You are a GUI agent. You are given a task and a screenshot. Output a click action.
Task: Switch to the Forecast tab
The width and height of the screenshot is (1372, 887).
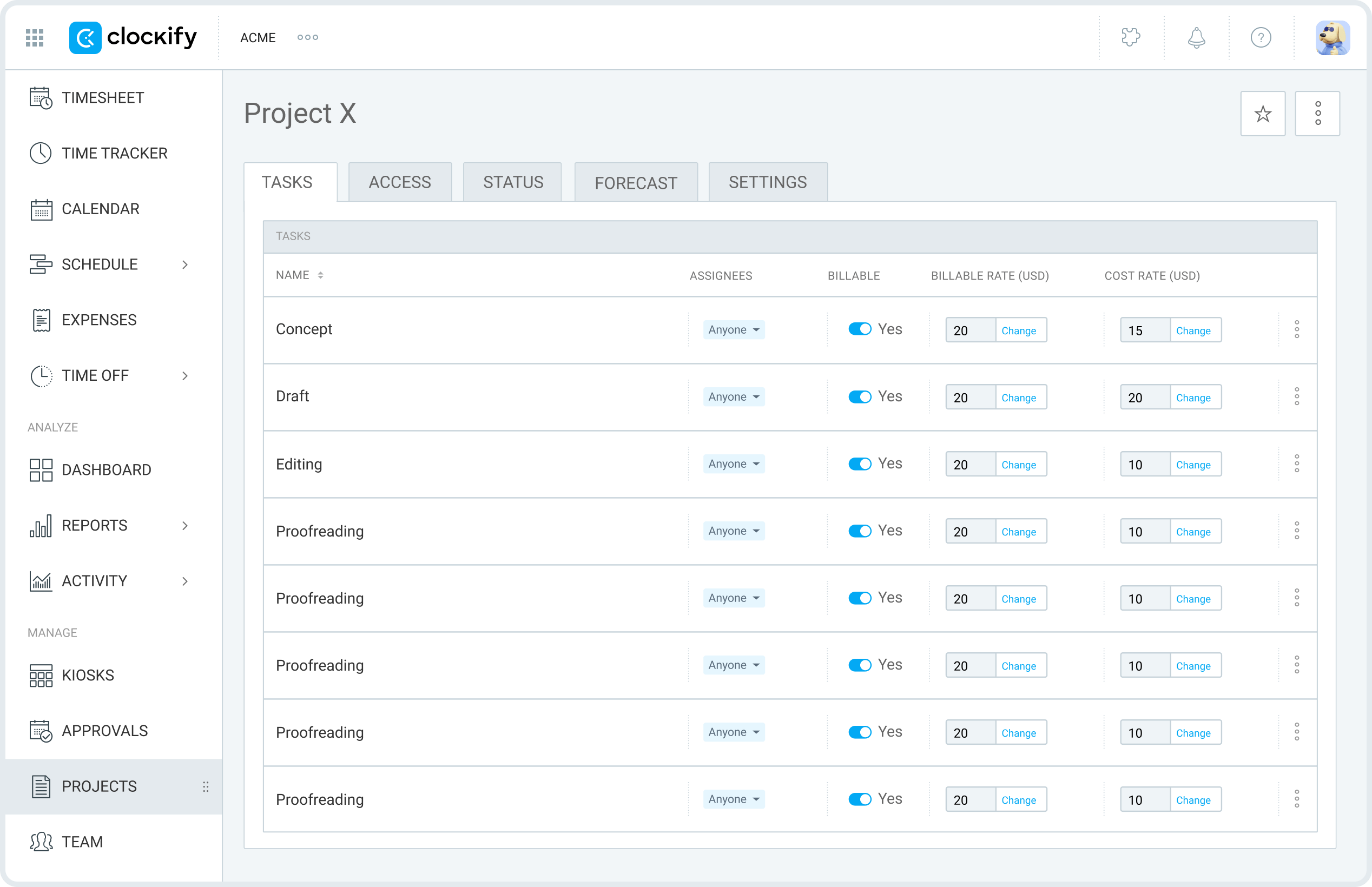(x=635, y=183)
